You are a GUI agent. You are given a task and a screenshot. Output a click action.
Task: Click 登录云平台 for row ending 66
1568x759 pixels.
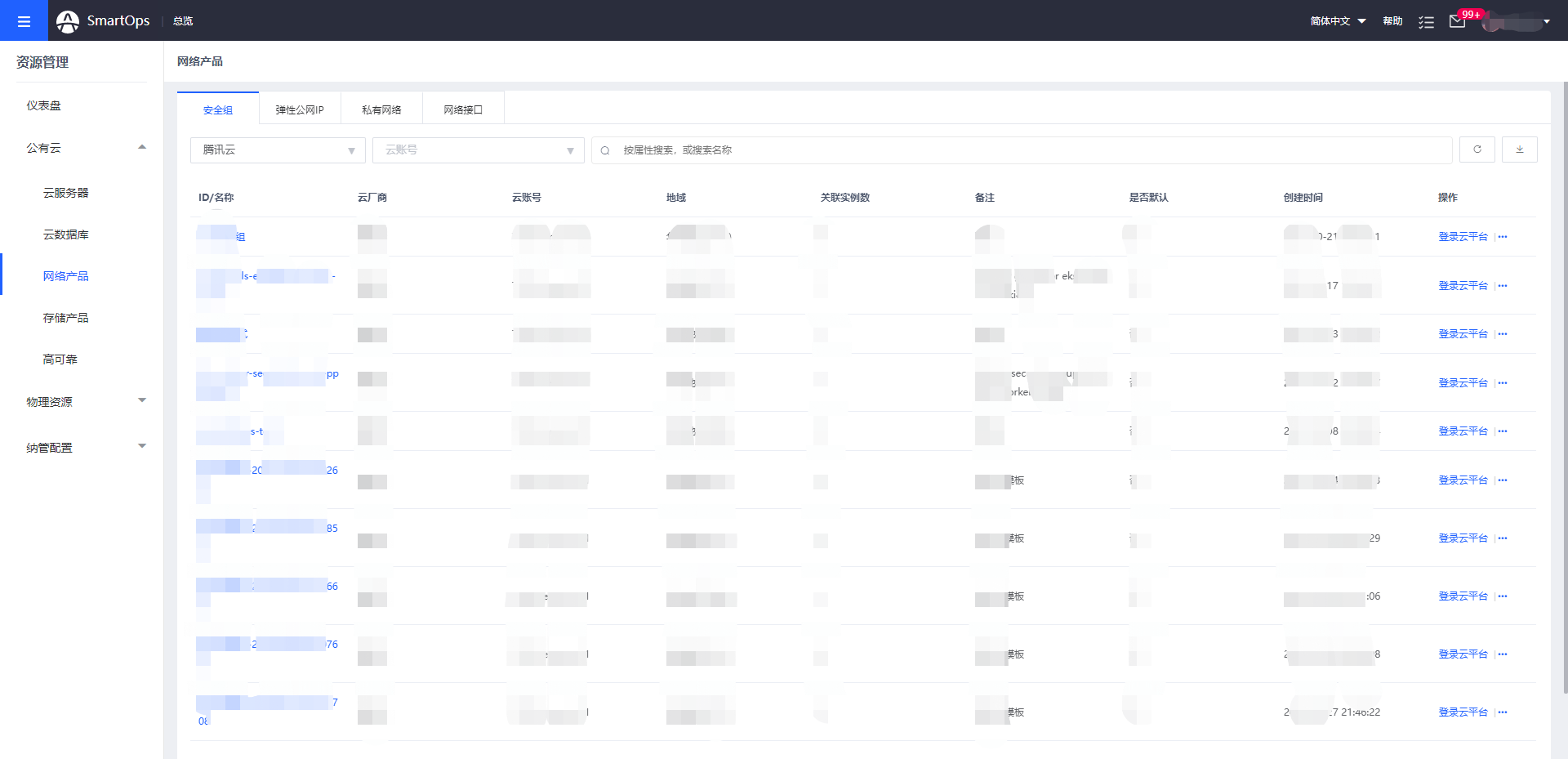click(1463, 596)
